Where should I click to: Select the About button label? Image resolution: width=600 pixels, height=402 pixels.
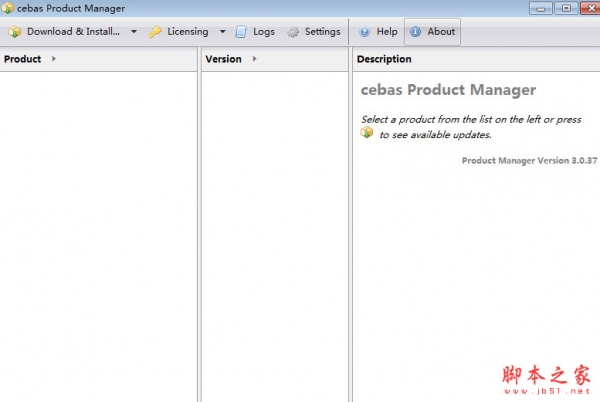(441, 32)
